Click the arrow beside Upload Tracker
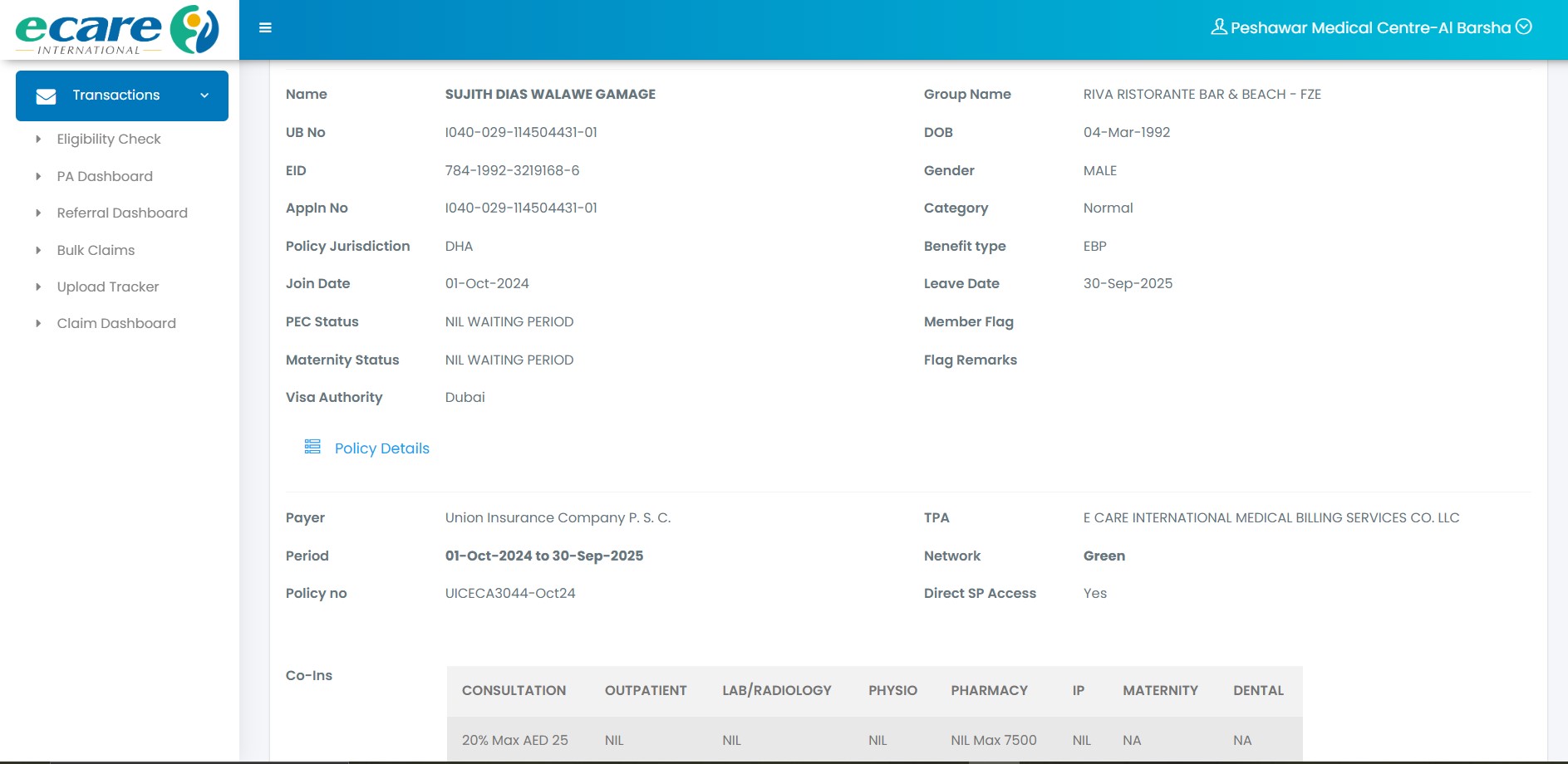 point(38,286)
